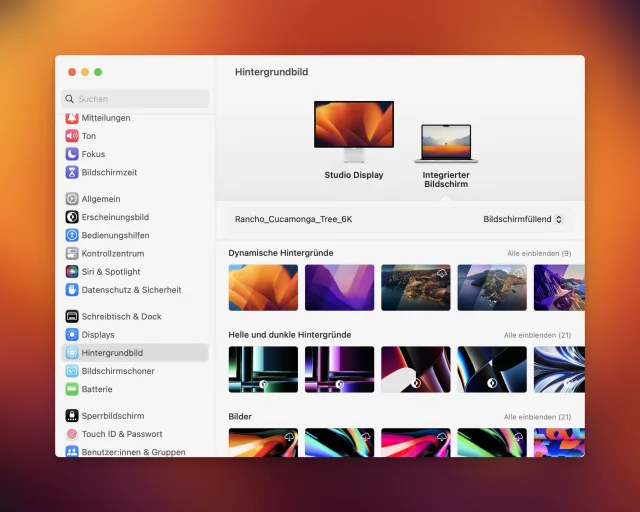This screenshot has width=640, height=512.
Task: Show all Bilder with Alle einblenden (21)
Action: [537, 417]
